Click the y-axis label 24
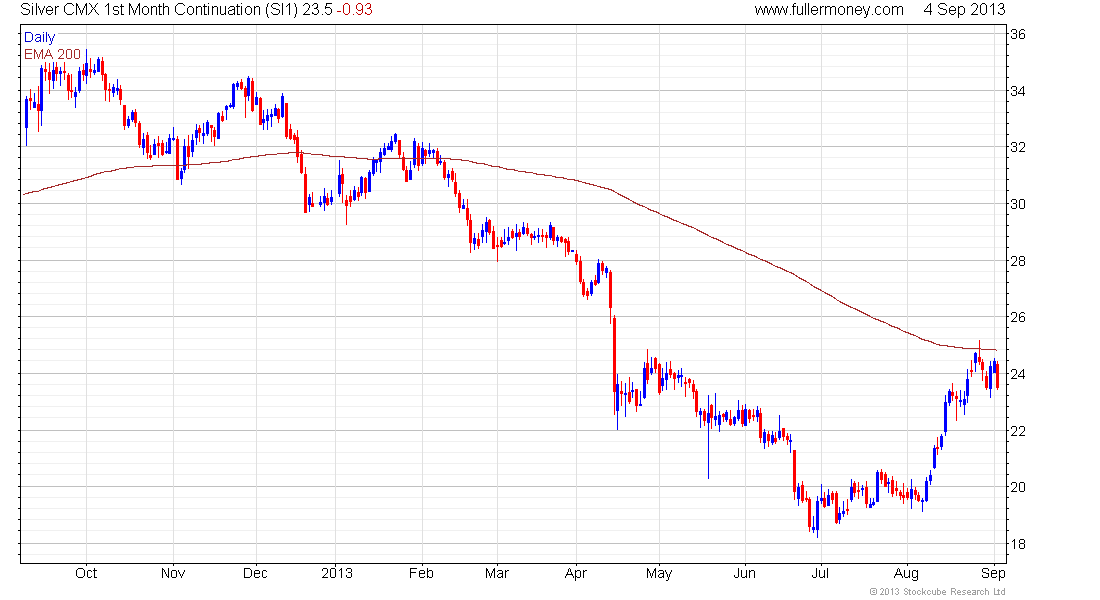This screenshot has height=600, width=1100. tap(1017, 374)
